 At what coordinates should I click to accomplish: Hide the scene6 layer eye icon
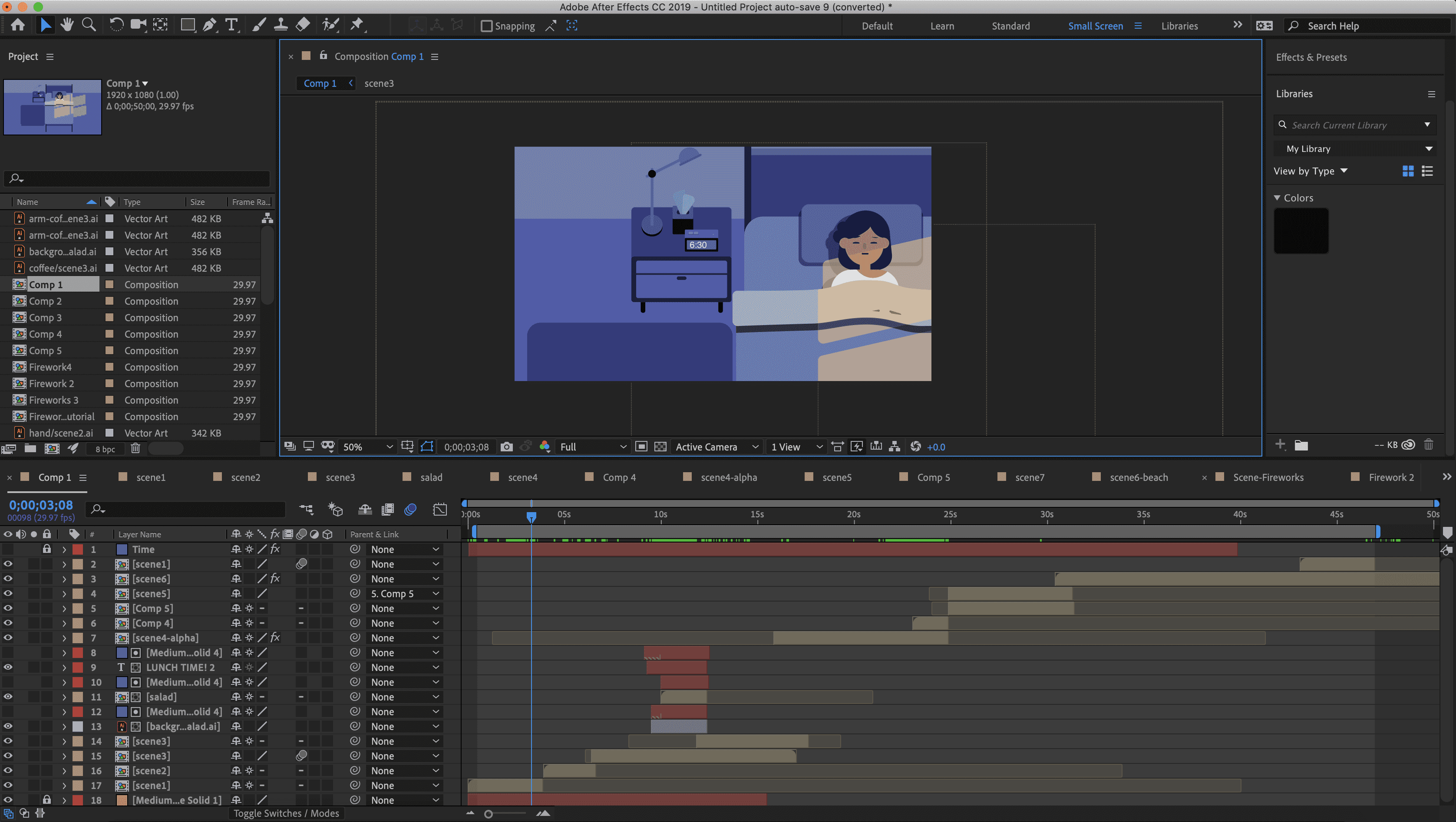coord(8,579)
